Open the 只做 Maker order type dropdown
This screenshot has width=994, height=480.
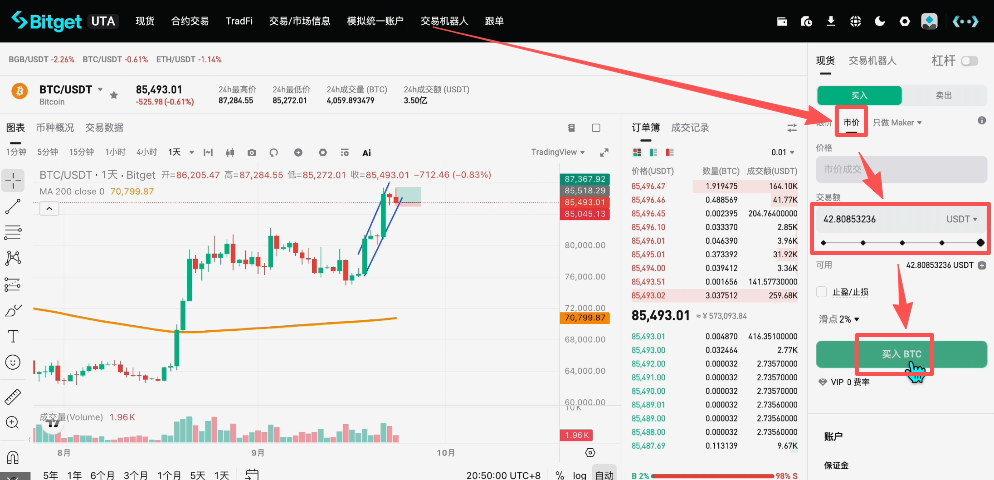click(x=897, y=122)
